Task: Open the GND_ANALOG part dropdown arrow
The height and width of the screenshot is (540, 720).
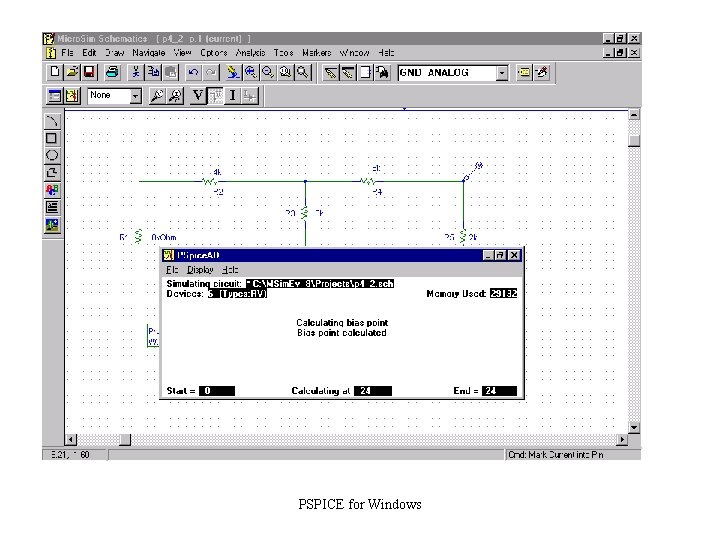Action: (502, 73)
